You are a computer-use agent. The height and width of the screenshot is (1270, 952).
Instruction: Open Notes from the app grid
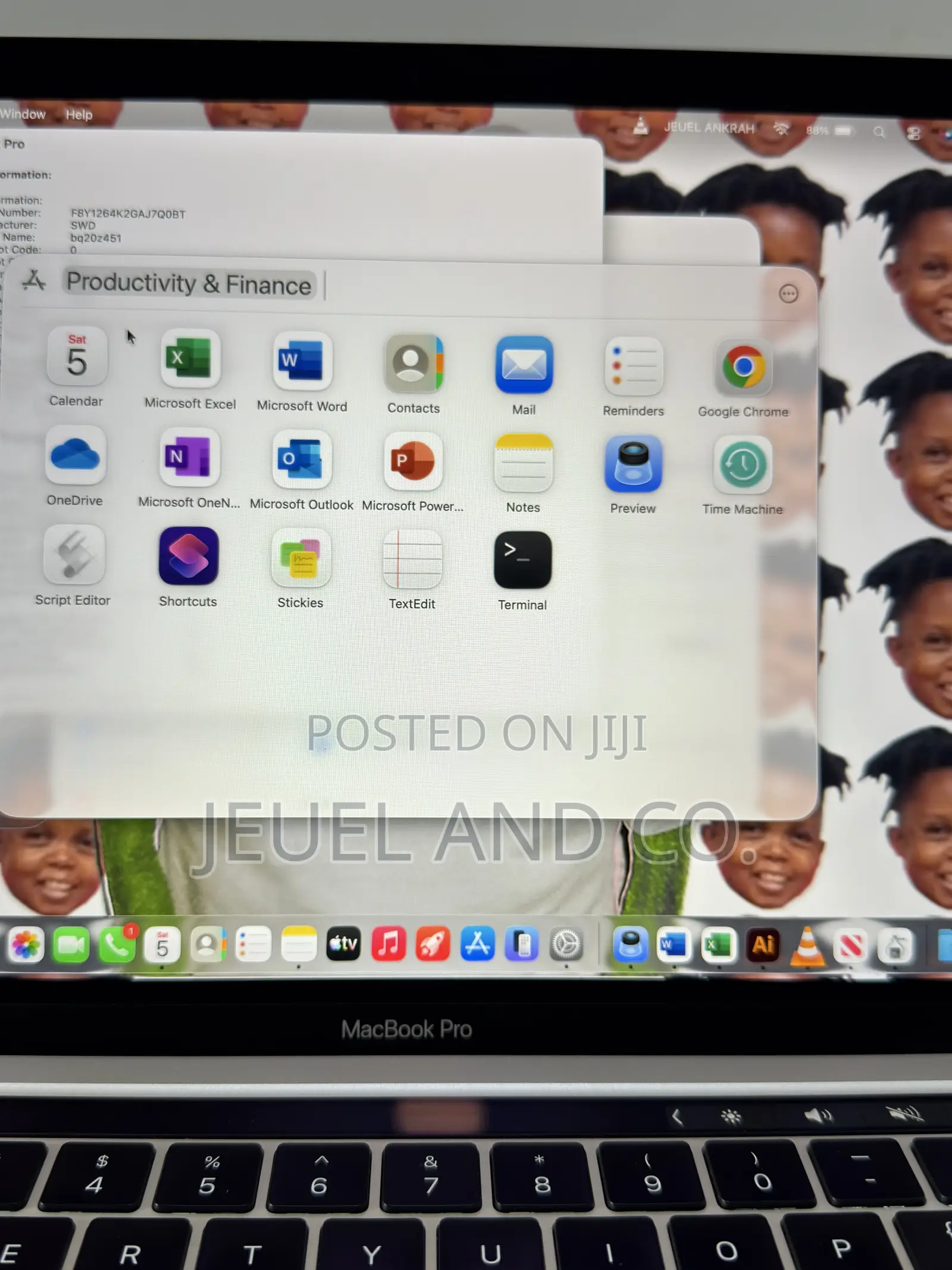coord(524,463)
